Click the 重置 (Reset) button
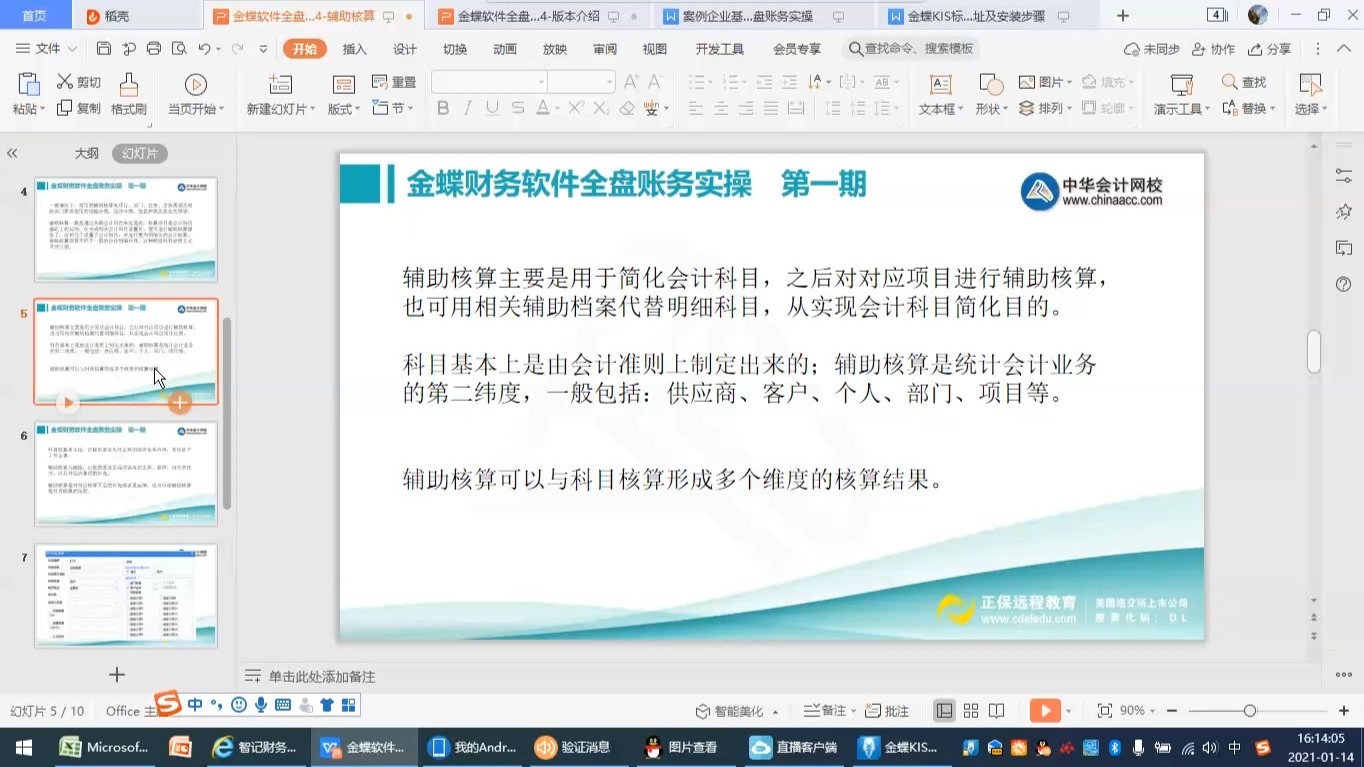The width and height of the screenshot is (1364, 767). [x=396, y=82]
